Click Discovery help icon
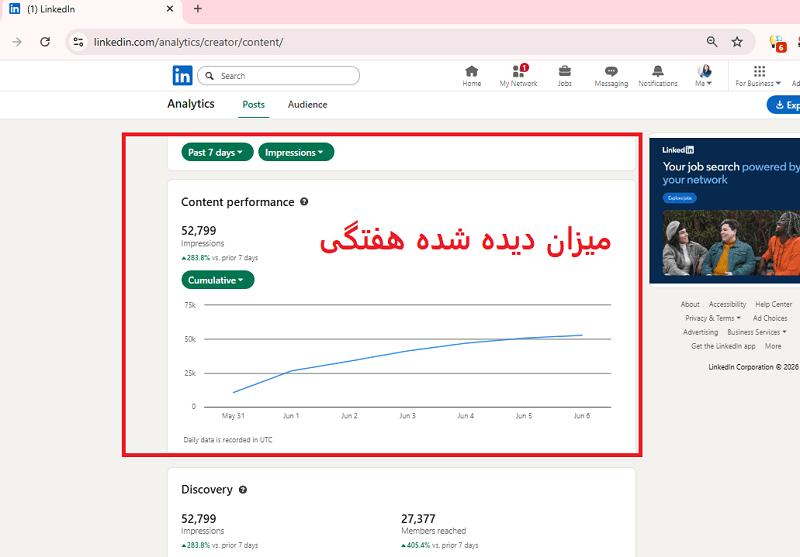The height and width of the screenshot is (557, 800). click(243, 490)
